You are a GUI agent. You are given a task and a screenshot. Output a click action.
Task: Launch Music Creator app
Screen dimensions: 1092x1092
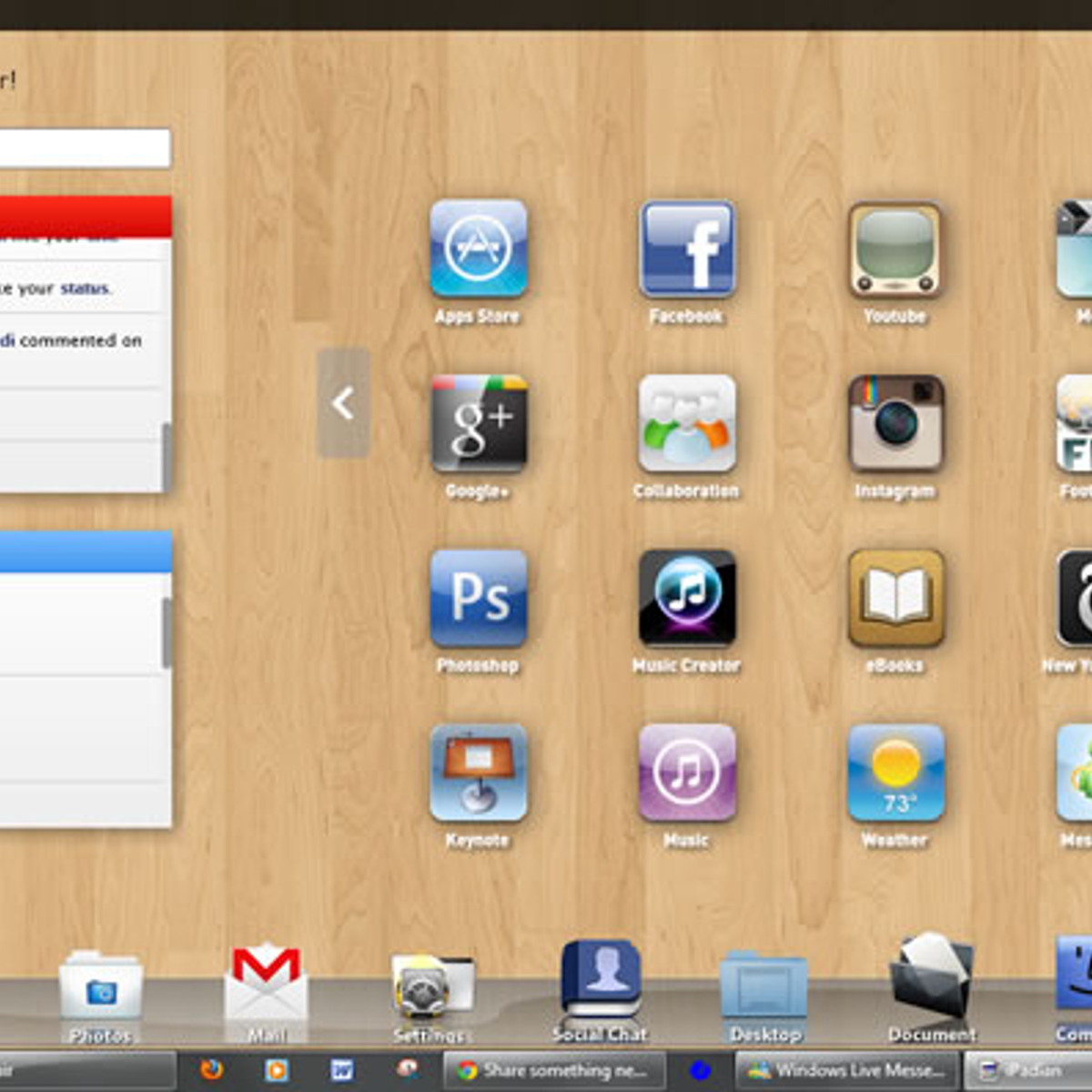[x=687, y=598]
